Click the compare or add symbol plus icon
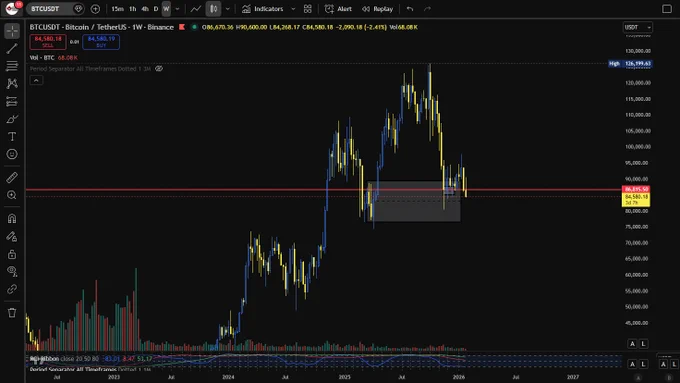Viewport: 680px width, 383px height. point(95,9)
